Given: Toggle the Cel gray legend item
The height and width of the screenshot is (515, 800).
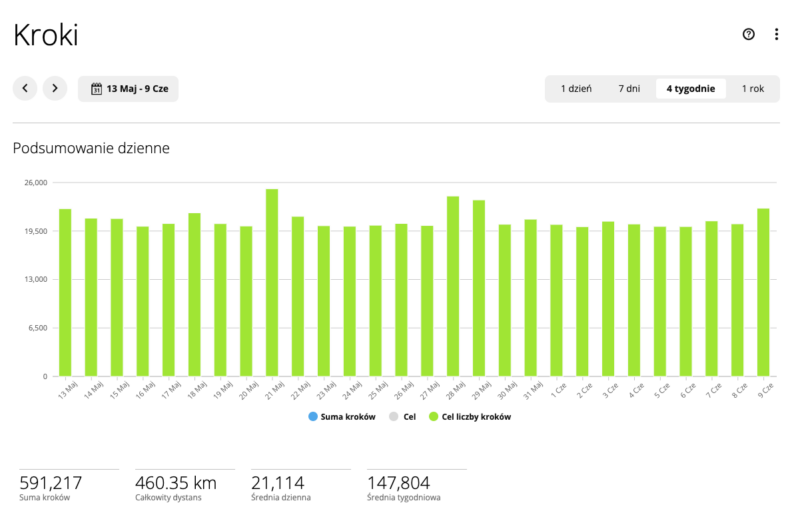Looking at the screenshot, I should point(403,416).
